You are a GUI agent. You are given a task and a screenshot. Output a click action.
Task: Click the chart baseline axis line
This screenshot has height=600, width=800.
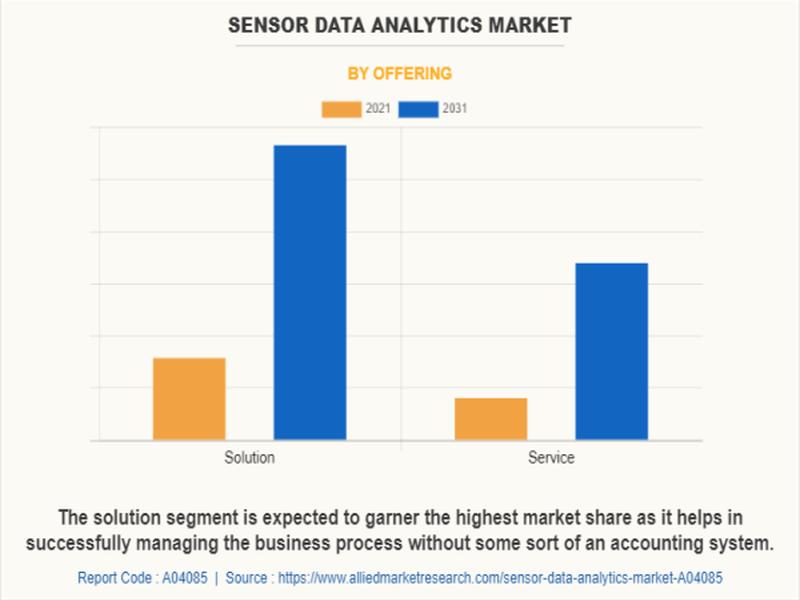coord(396,441)
